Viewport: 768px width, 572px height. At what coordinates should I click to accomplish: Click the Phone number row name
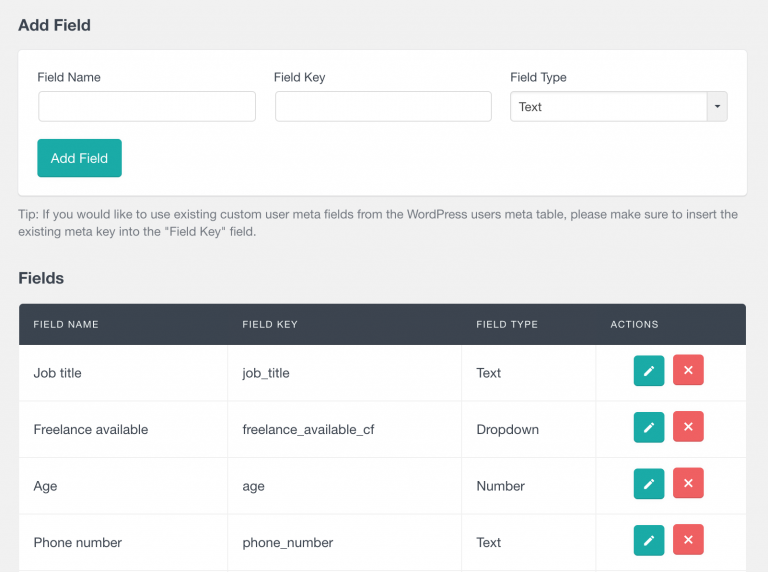(78, 543)
